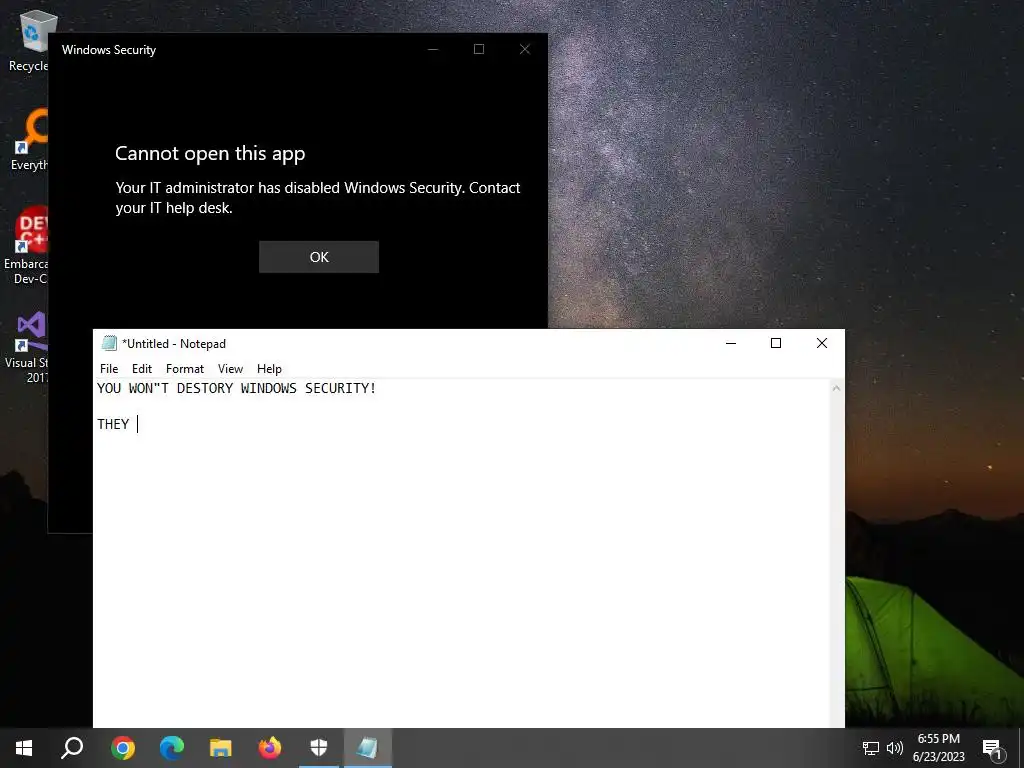This screenshot has width=1024, height=768.
Task: Minimize the Windows Security window
Action: click(x=433, y=50)
